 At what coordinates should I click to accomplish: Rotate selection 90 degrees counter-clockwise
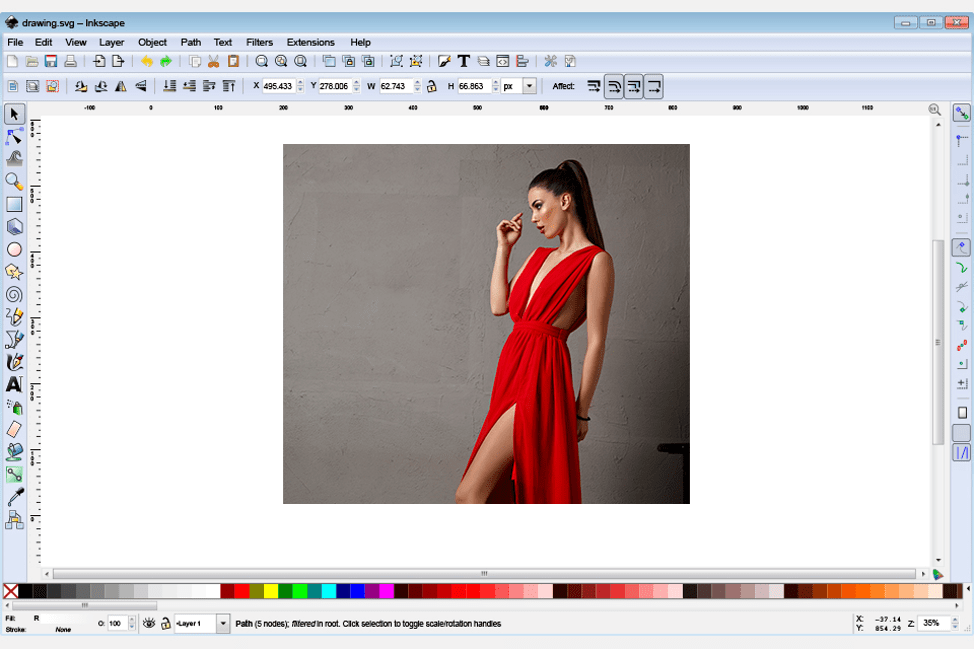coord(81,86)
